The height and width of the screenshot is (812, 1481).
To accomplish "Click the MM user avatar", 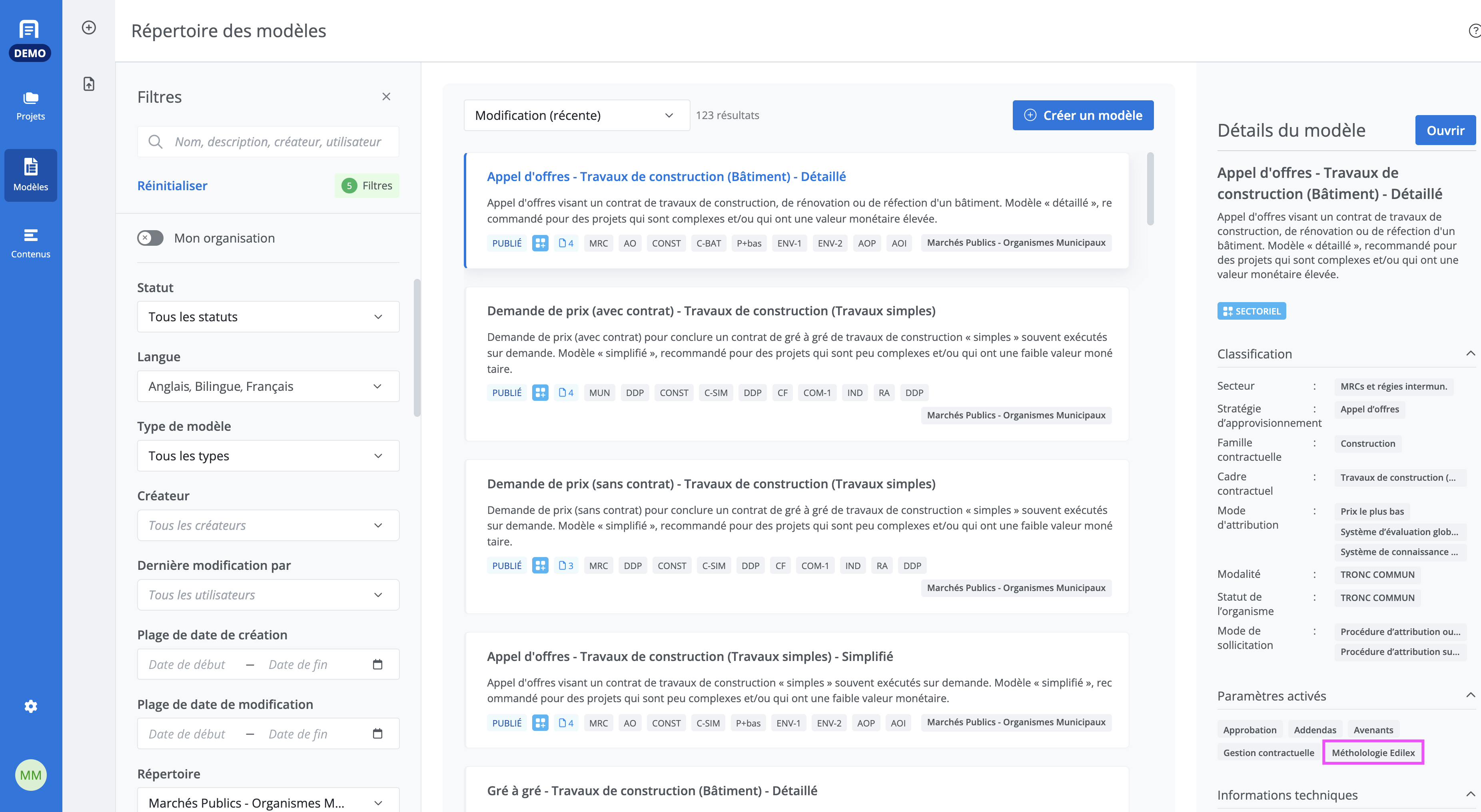I will pyautogui.click(x=30, y=775).
